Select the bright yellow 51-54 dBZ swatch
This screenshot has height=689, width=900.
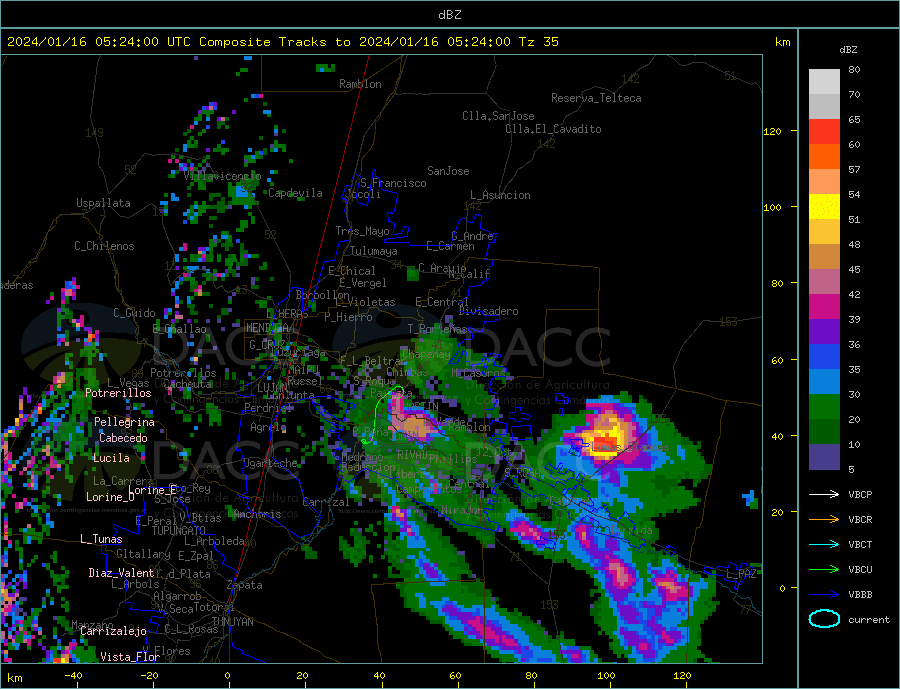tap(824, 207)
